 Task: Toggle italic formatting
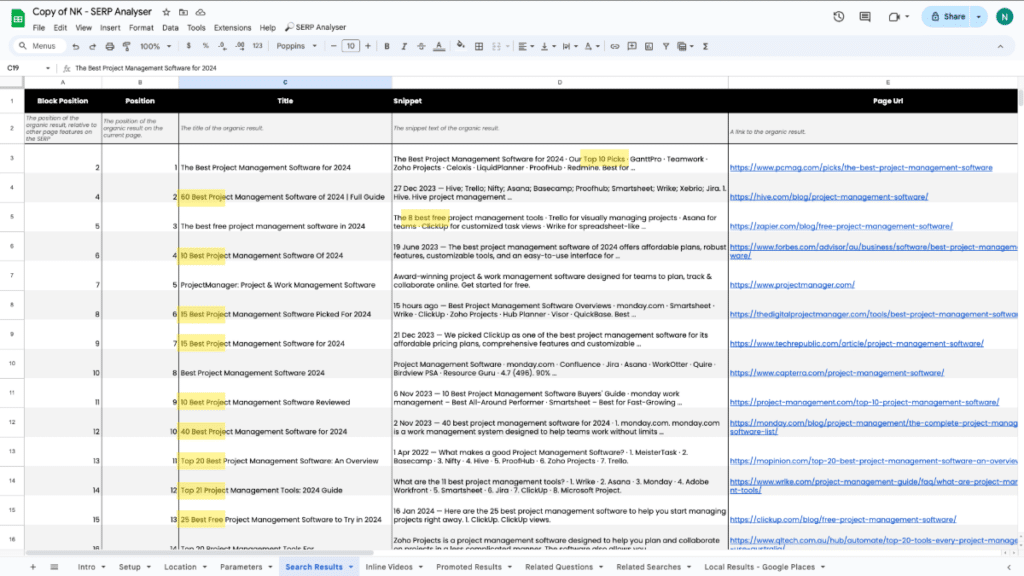pyautogui.click(x=404, y=46)
